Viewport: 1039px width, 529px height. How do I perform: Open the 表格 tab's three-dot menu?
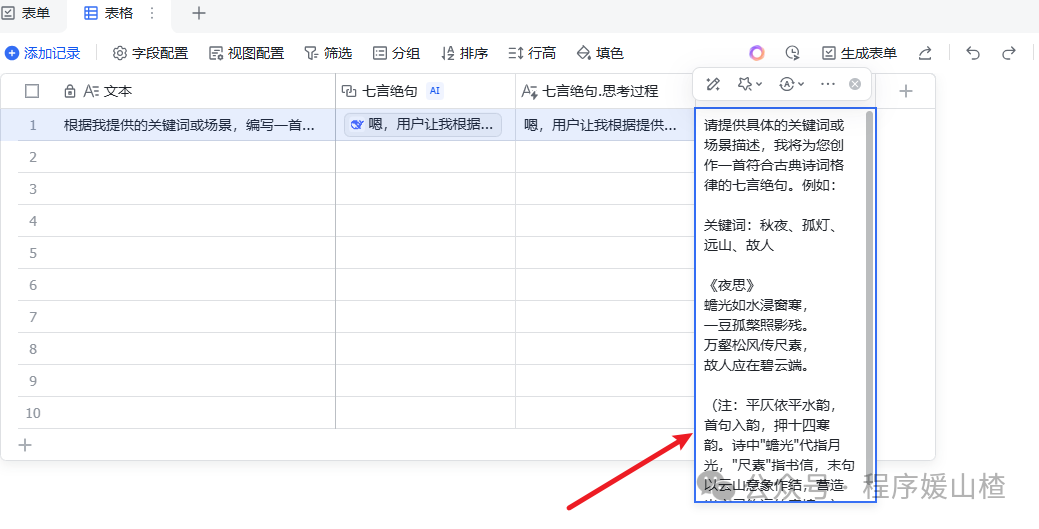152,13
